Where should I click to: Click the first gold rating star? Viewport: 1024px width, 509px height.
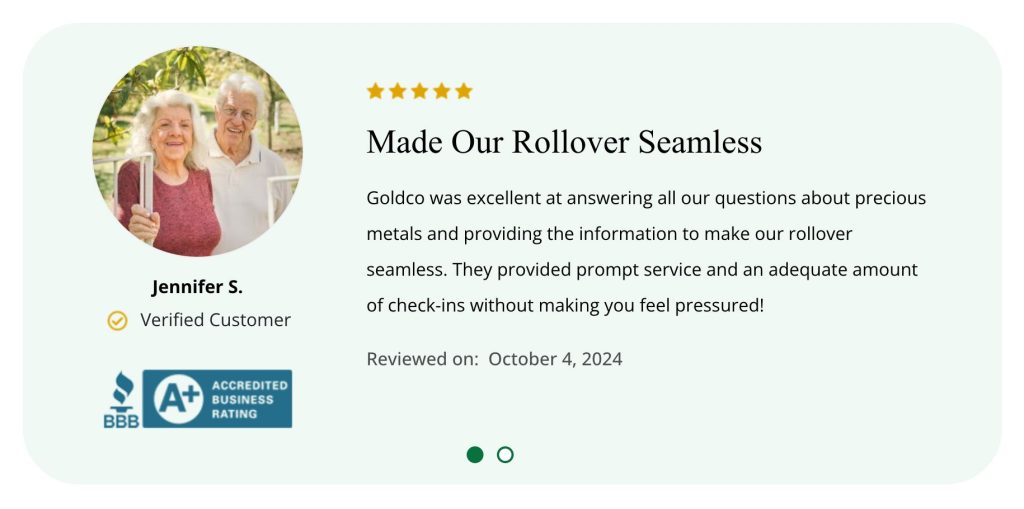coord(376,91)
